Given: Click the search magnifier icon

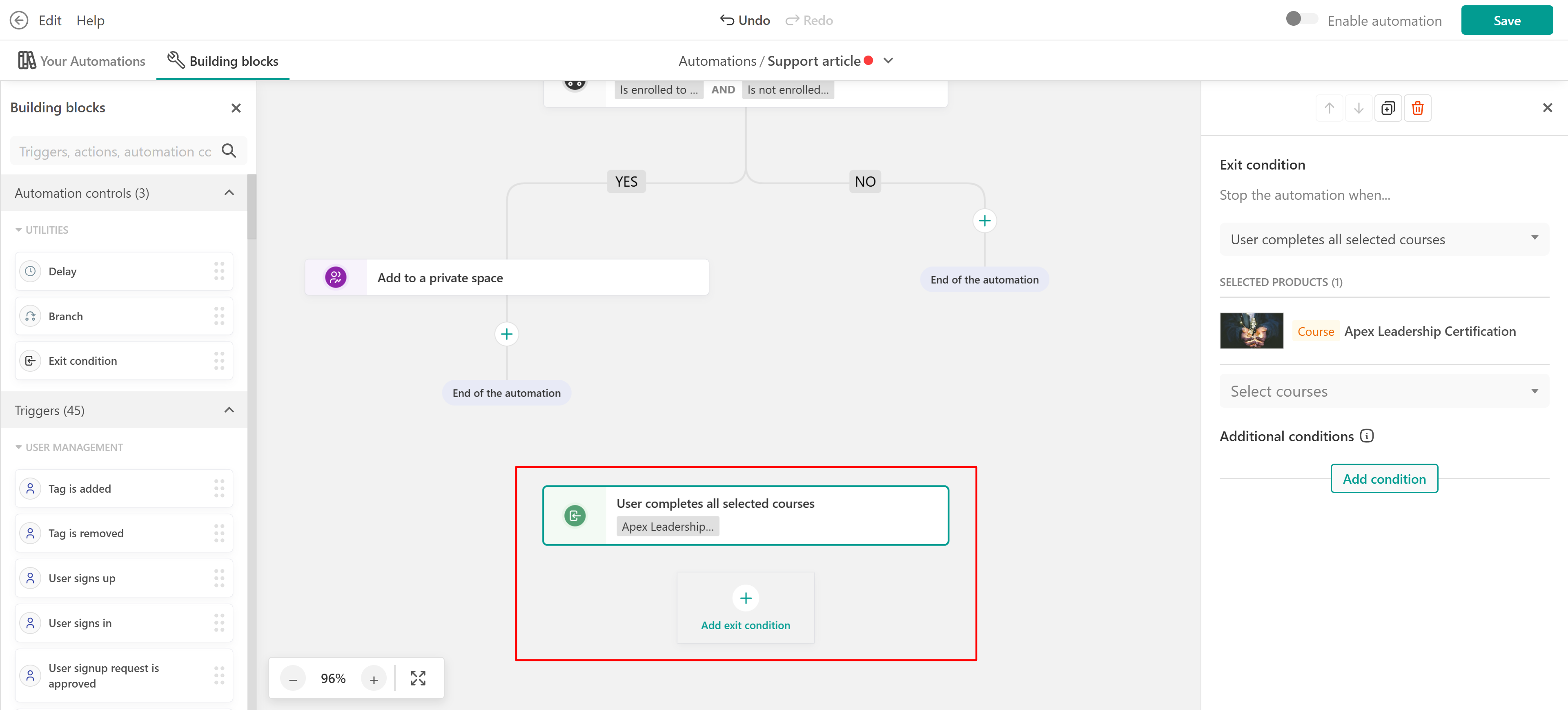Looking at the screenshot, I should click(229, 151).
